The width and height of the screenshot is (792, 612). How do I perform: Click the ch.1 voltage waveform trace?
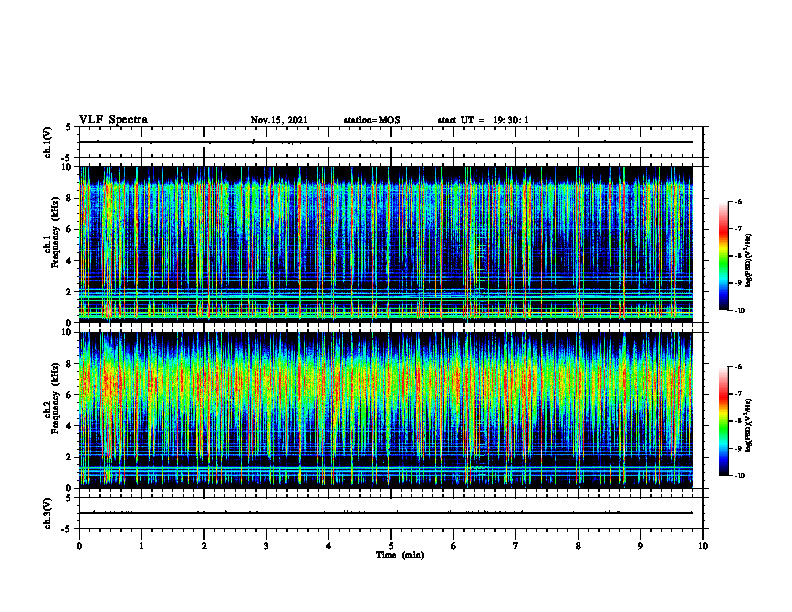click(386, 142)
